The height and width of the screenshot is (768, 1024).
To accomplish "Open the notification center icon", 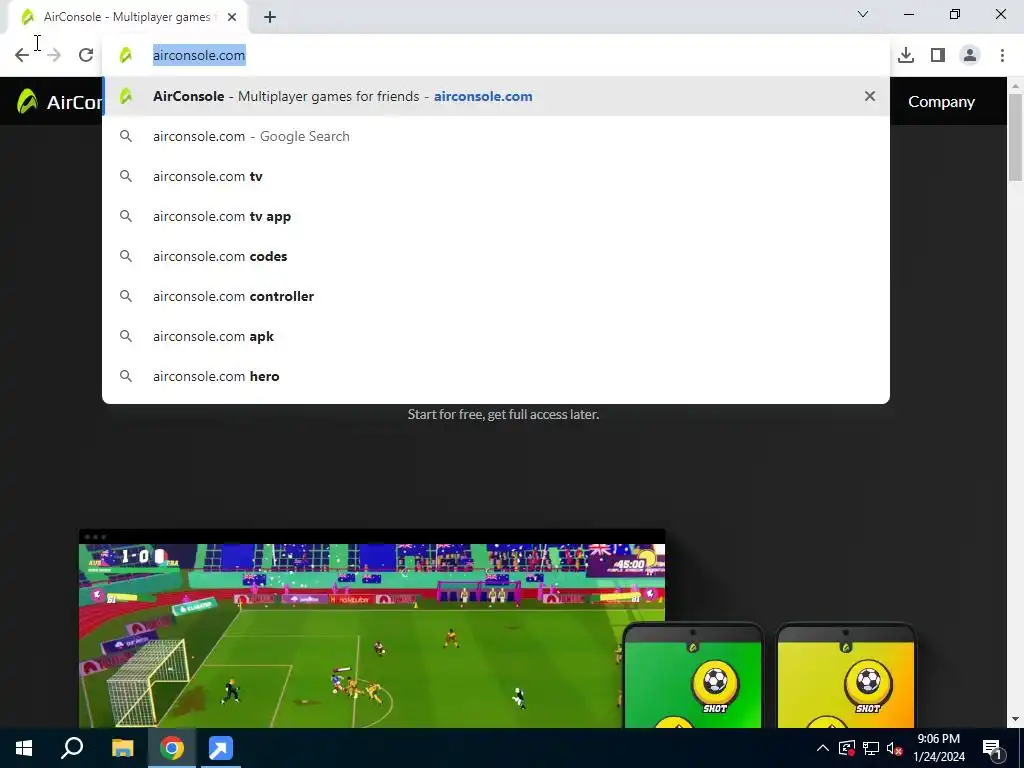I will click(991, 749).
